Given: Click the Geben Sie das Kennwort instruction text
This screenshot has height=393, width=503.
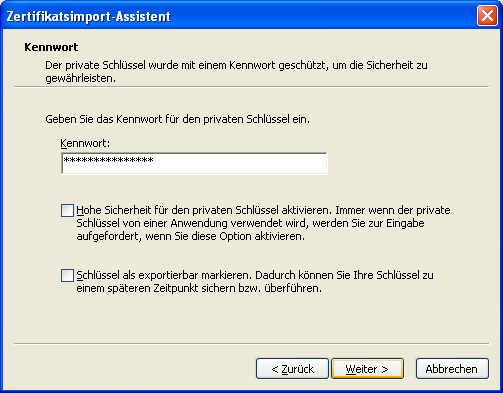Looking at the screenshot, I should (178, 119).
